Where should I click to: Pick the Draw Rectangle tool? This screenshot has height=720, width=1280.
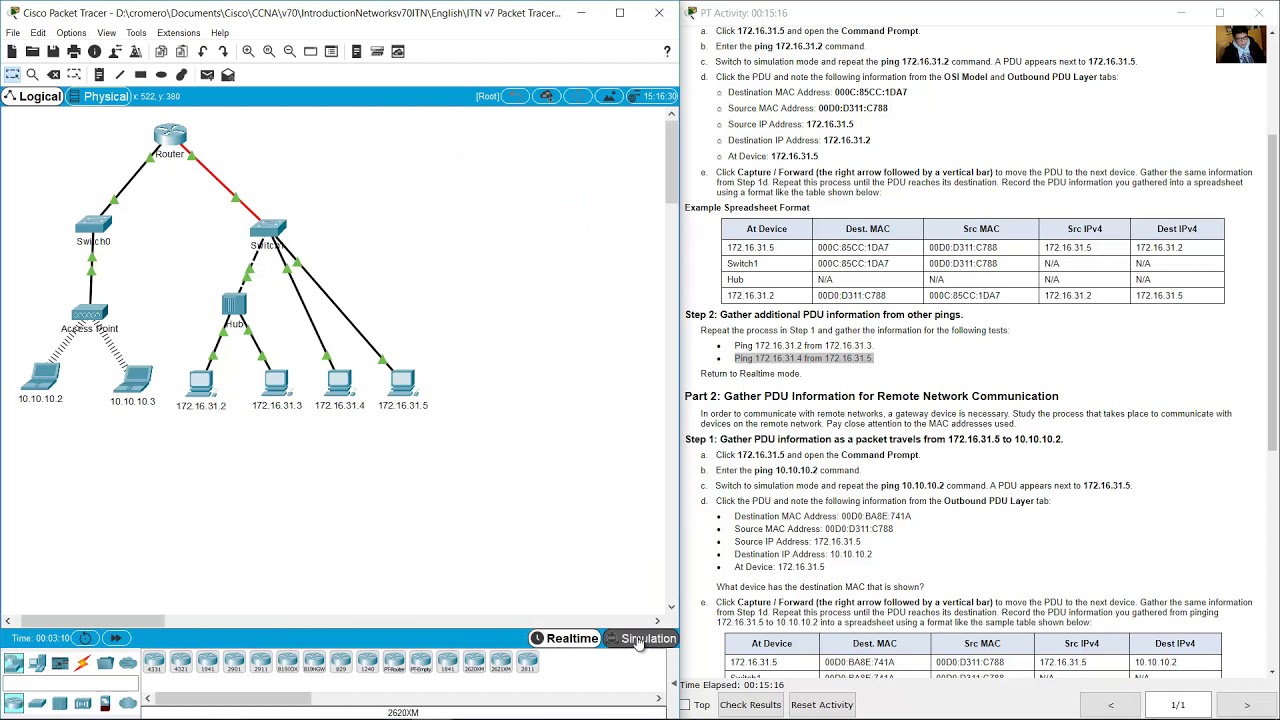(140, 74)
